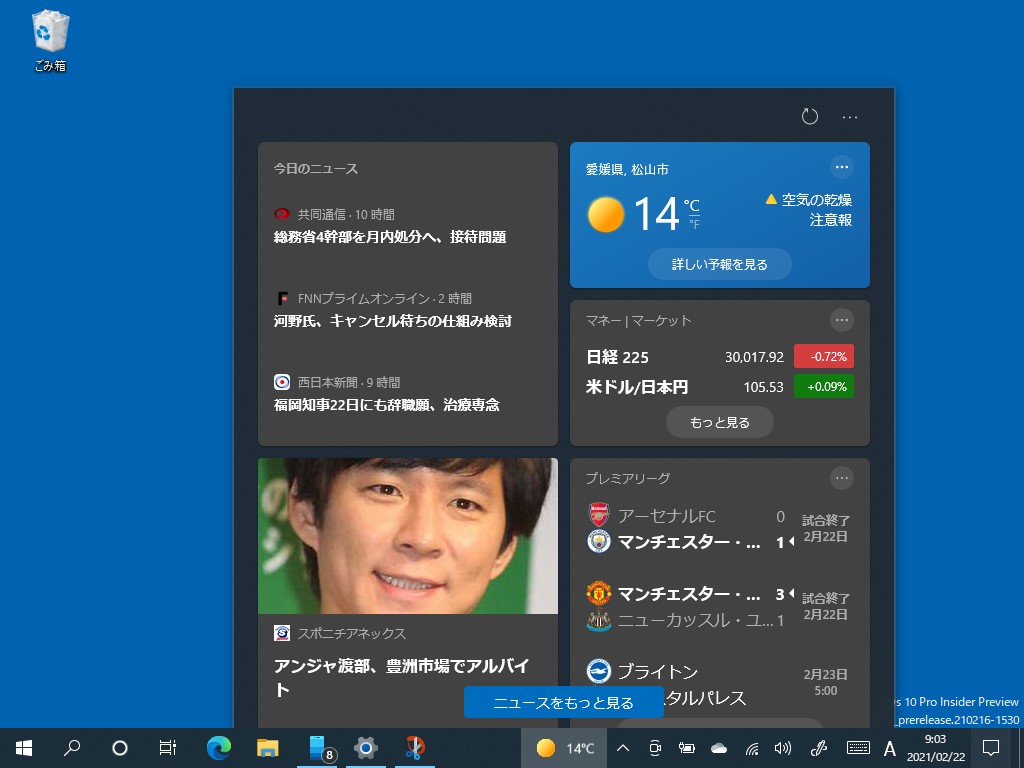Click the ニュースをもっと見る button
Screen dimensions: 1024x768
(564, 702)
